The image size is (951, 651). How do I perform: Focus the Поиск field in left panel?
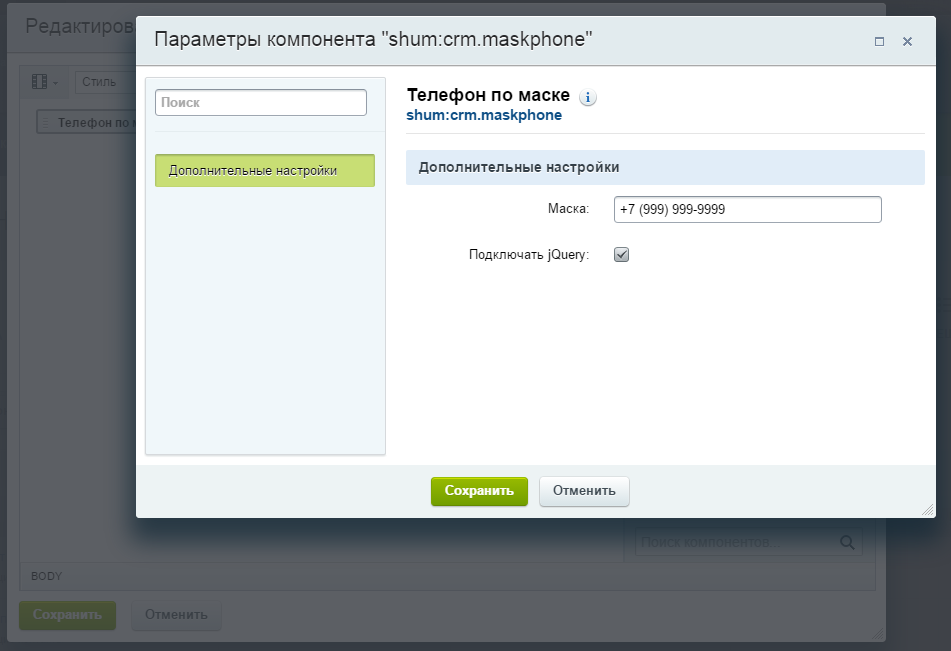coord(261,102)
